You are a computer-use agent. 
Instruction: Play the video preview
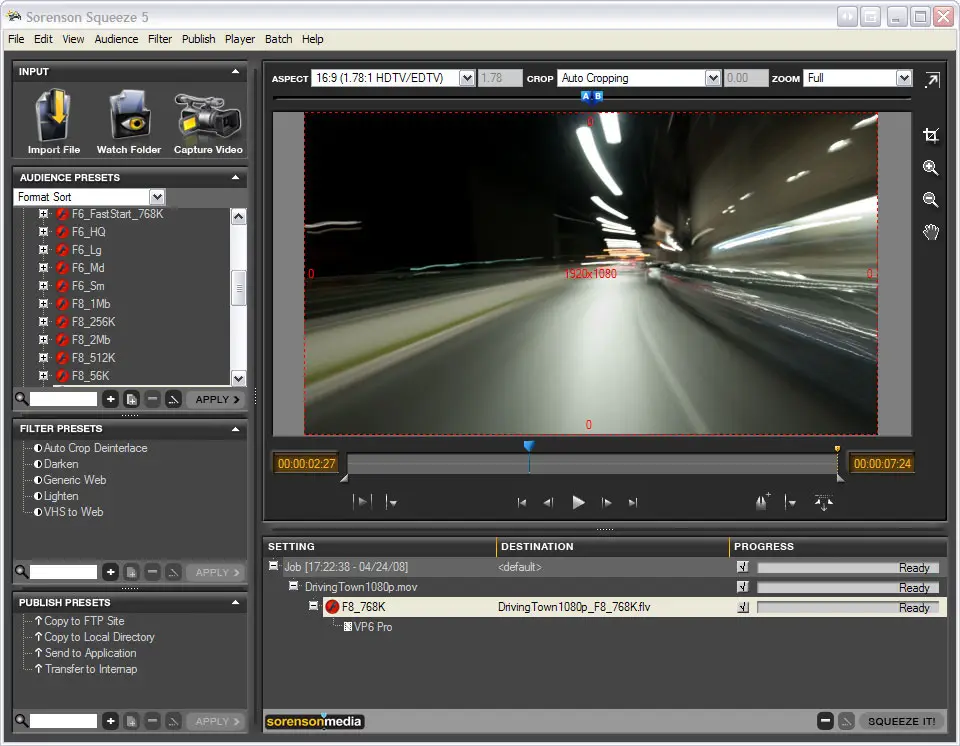tap(577, 503)
